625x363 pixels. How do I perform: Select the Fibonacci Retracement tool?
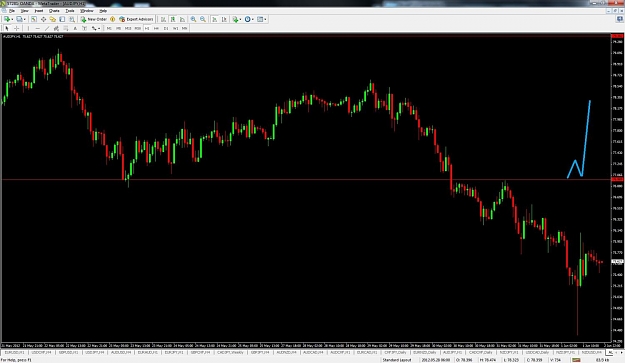point(66,28)
